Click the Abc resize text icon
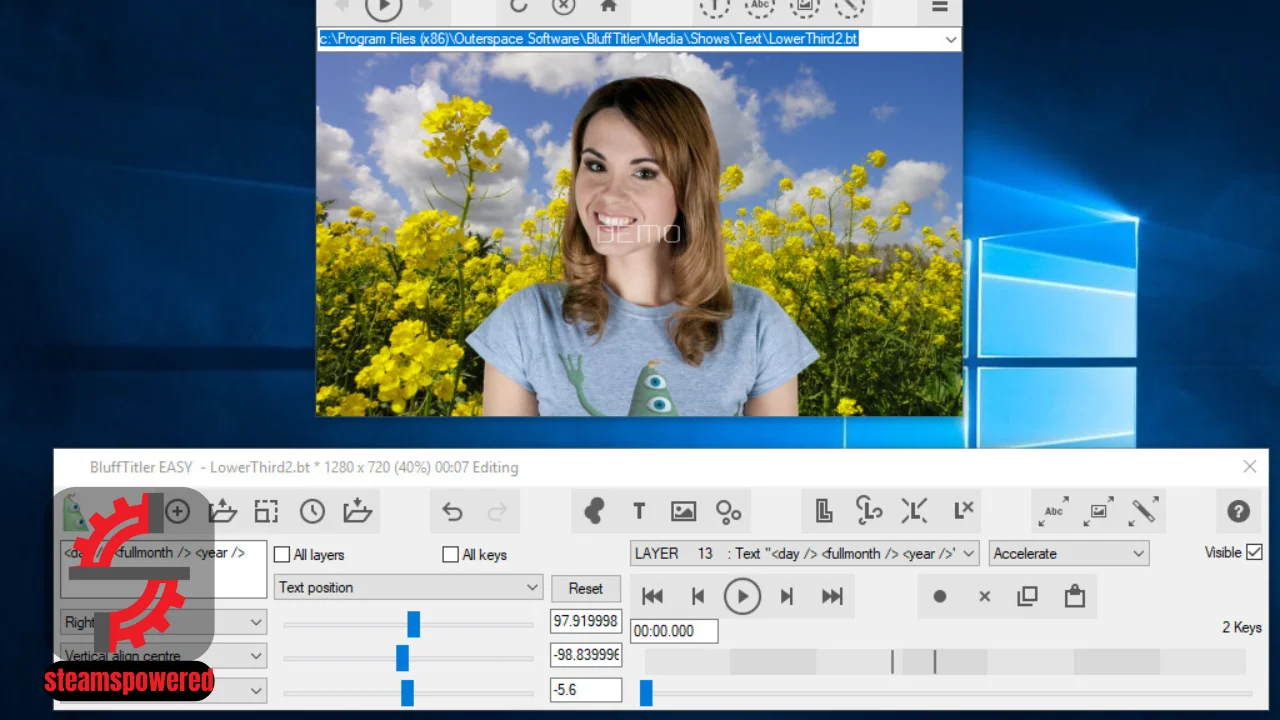The height and width of the screenshot is (720, 1280). pyautogui.click(x=1054, y=511)
